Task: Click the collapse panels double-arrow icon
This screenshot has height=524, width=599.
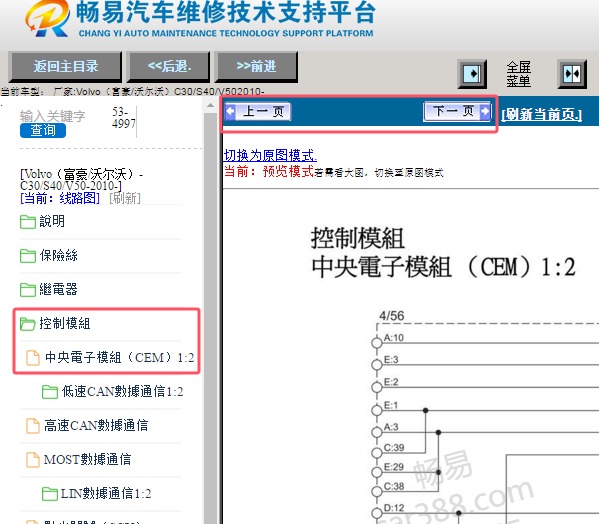Action: tap(572, 74)
